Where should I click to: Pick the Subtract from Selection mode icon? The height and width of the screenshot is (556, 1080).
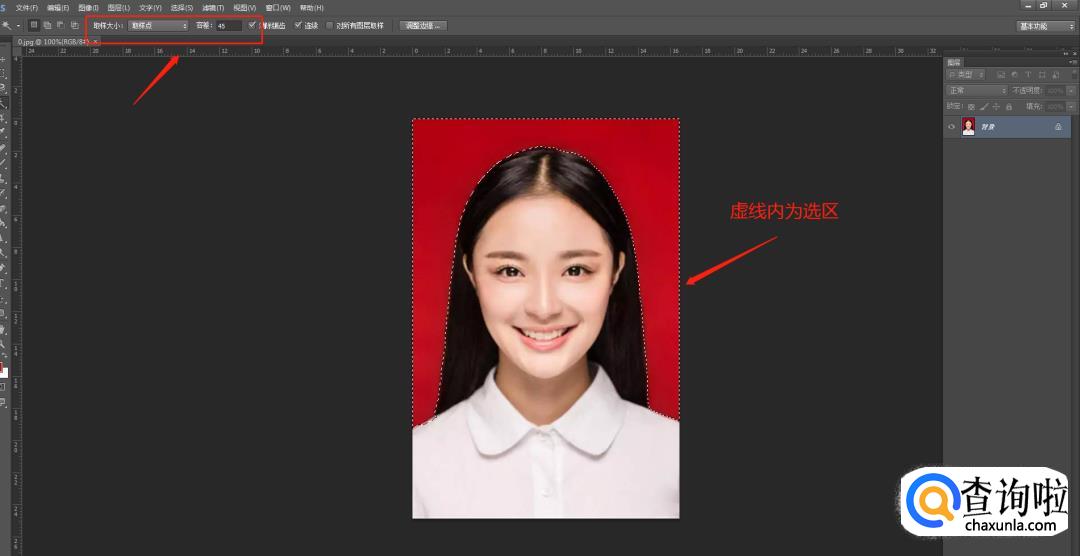click(59, 25)
